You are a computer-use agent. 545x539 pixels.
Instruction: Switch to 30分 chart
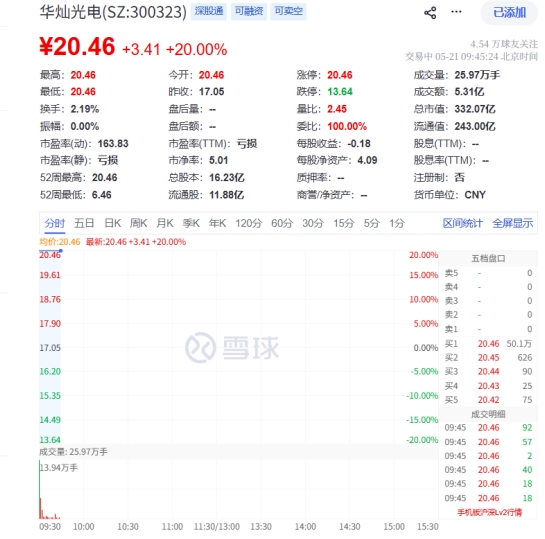[313, 223]
